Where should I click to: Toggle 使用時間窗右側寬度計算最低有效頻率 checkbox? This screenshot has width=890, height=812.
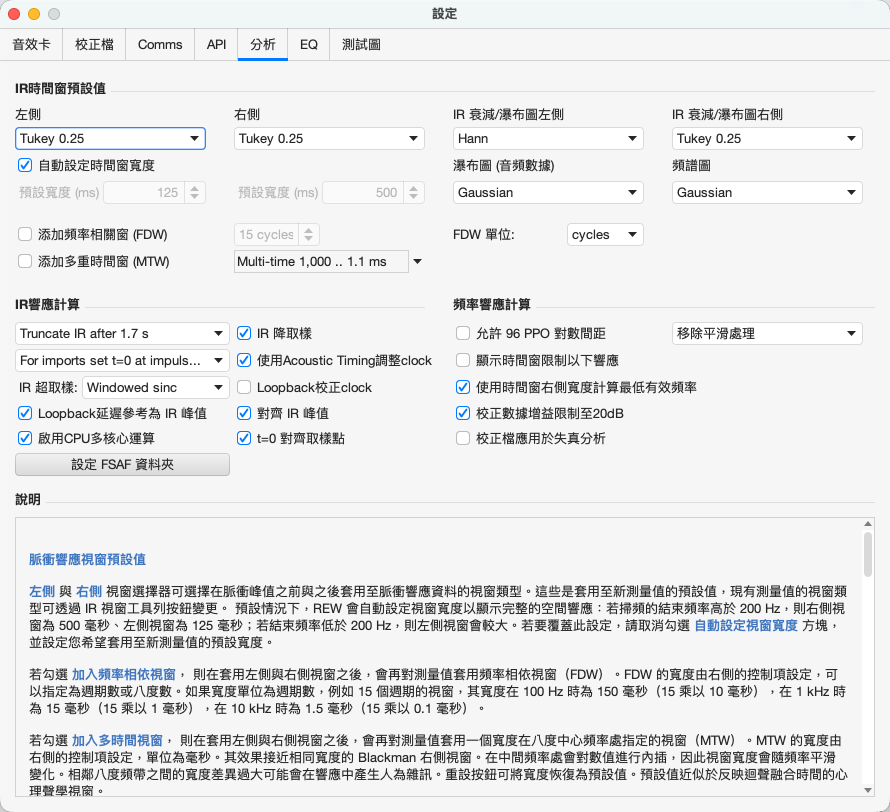point(463,387)
